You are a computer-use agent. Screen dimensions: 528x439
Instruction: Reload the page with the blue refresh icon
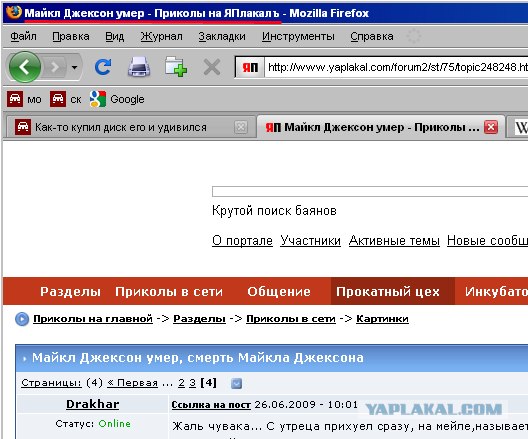pos(103,67)
